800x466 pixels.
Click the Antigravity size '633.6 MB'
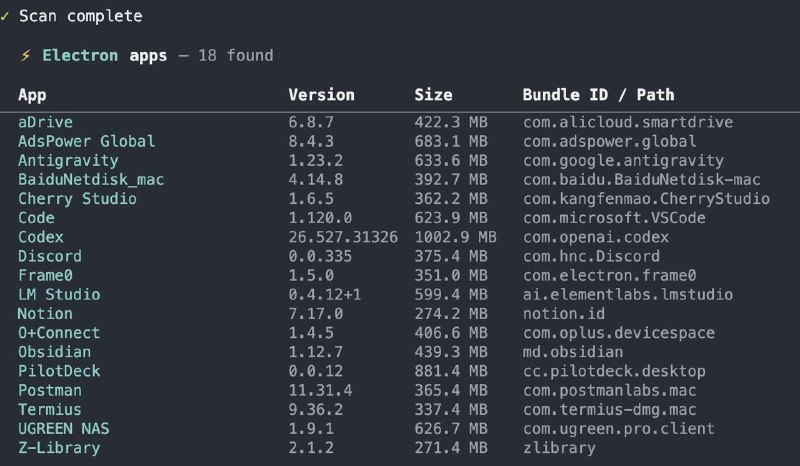[x=451, y=161]
